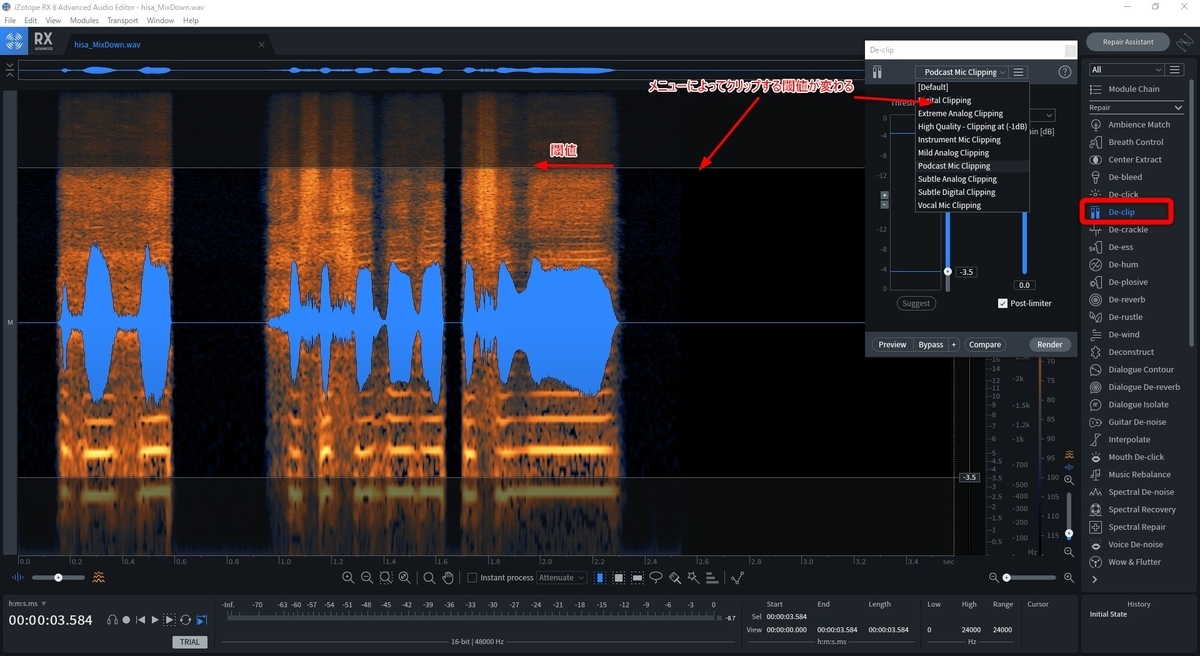Image resolution: width=1200 pixels, height=656 pixels.
Task: Open the Attenuate mode dropdown
Action: pyautogui.click(x=562, y=578)
